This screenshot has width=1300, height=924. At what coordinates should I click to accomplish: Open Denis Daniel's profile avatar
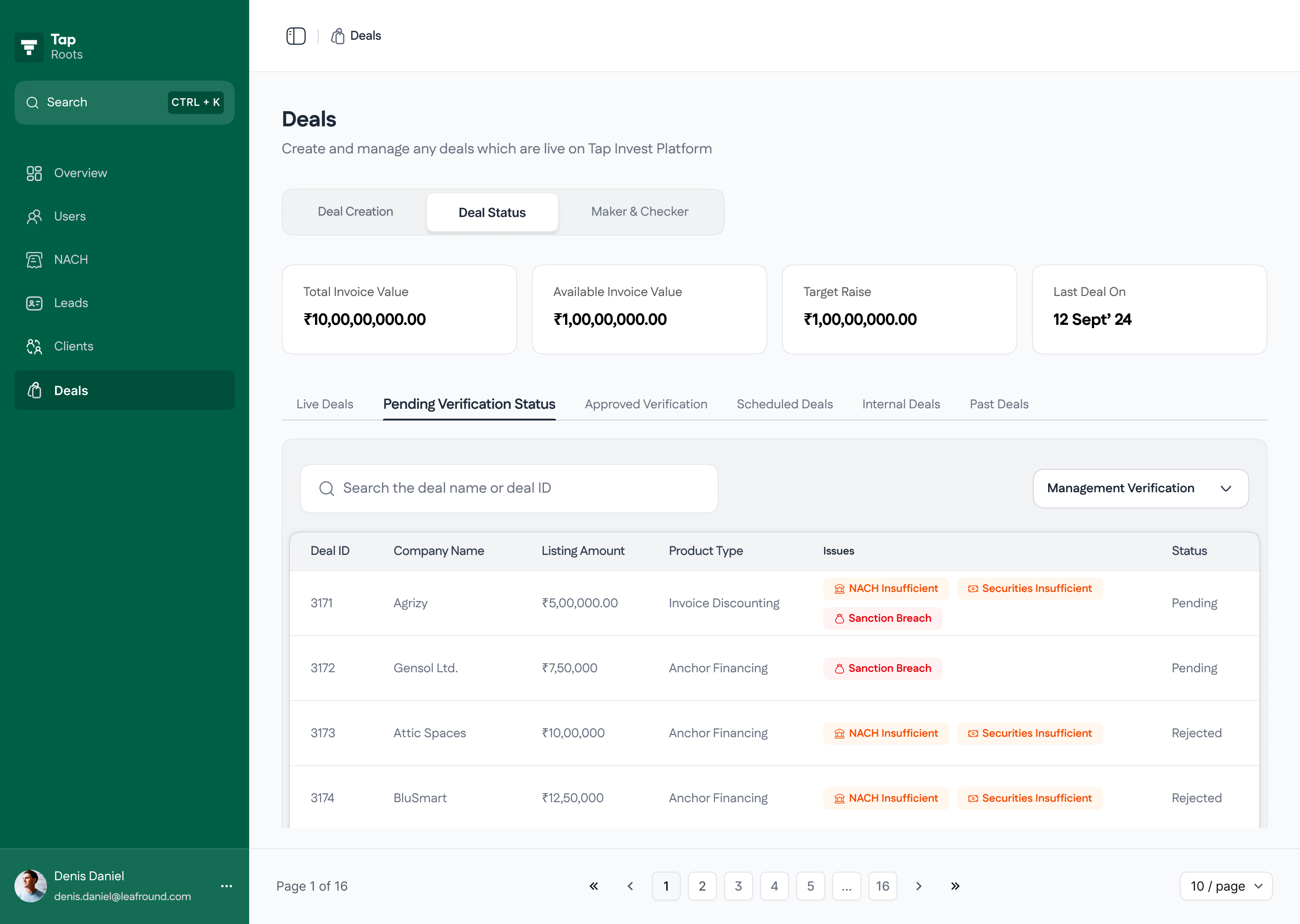point(30,886)
